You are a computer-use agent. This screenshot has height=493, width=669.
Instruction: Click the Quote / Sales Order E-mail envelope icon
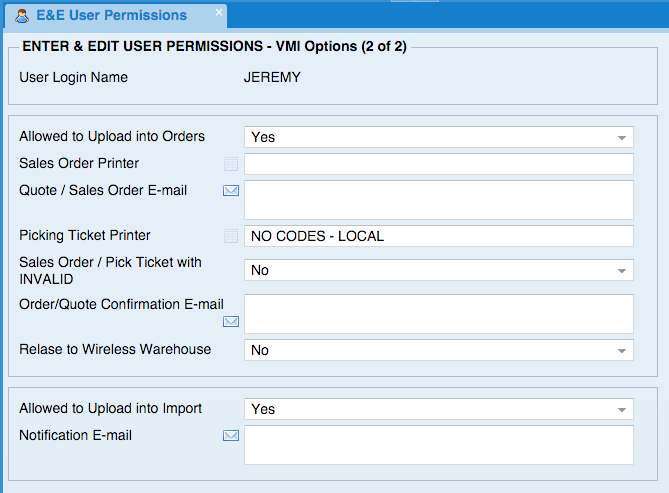coord(231,190)
